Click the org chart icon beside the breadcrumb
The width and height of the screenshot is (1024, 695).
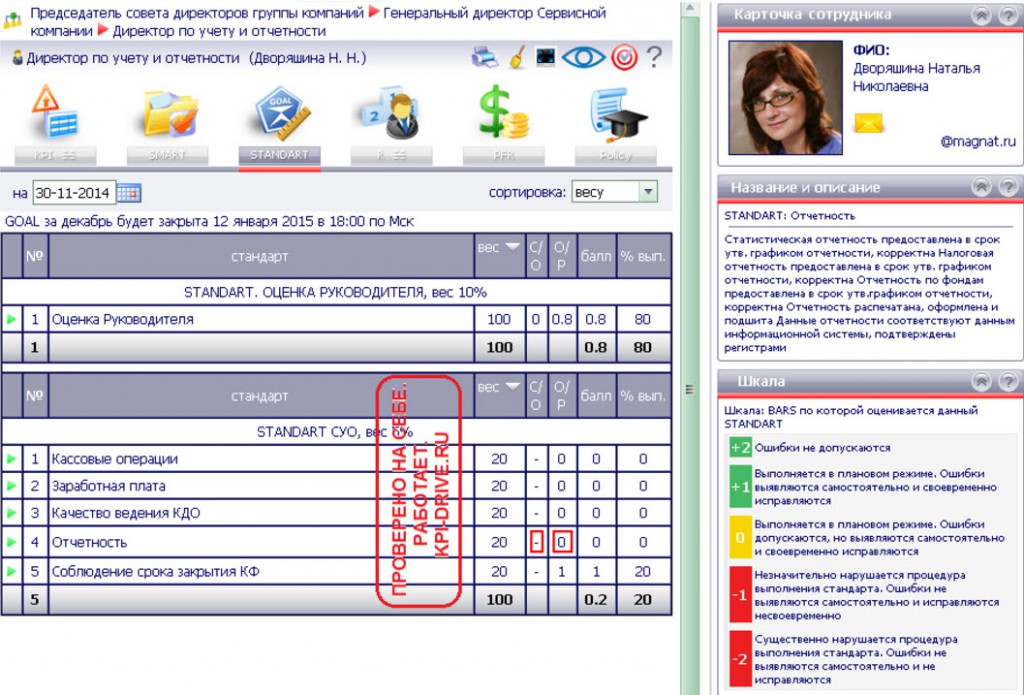[x=12, y=20]
